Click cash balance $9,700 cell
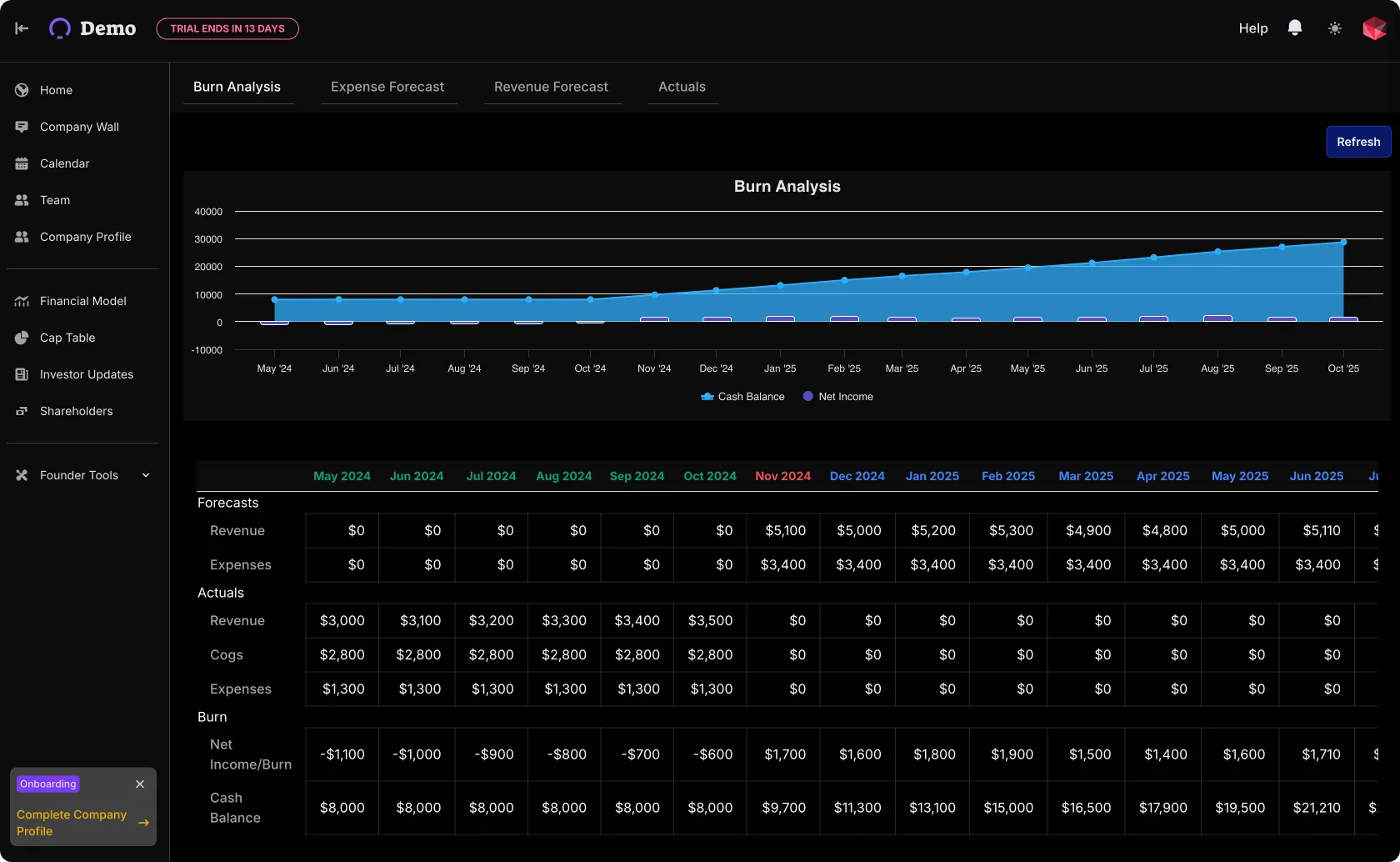Image resolution: width=1400 pixels, height=862 pixels. 783,808
